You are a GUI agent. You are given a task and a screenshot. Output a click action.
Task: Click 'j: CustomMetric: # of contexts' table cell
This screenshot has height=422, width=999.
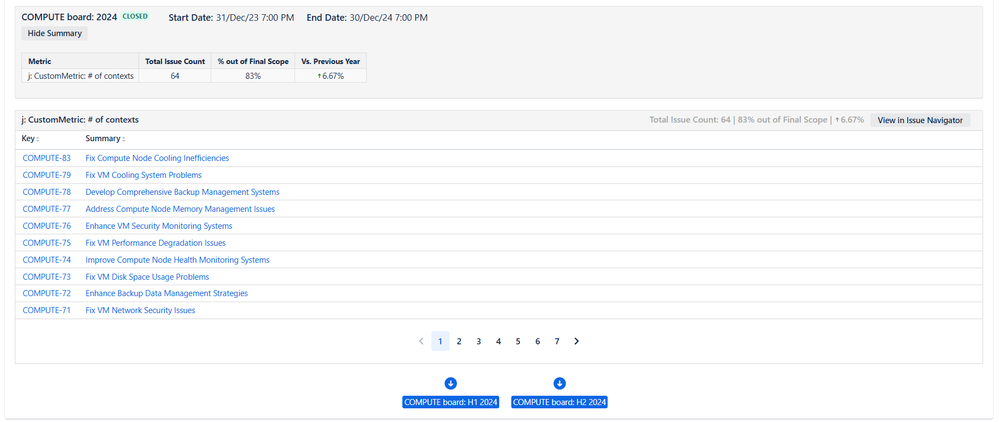[80, 76]
